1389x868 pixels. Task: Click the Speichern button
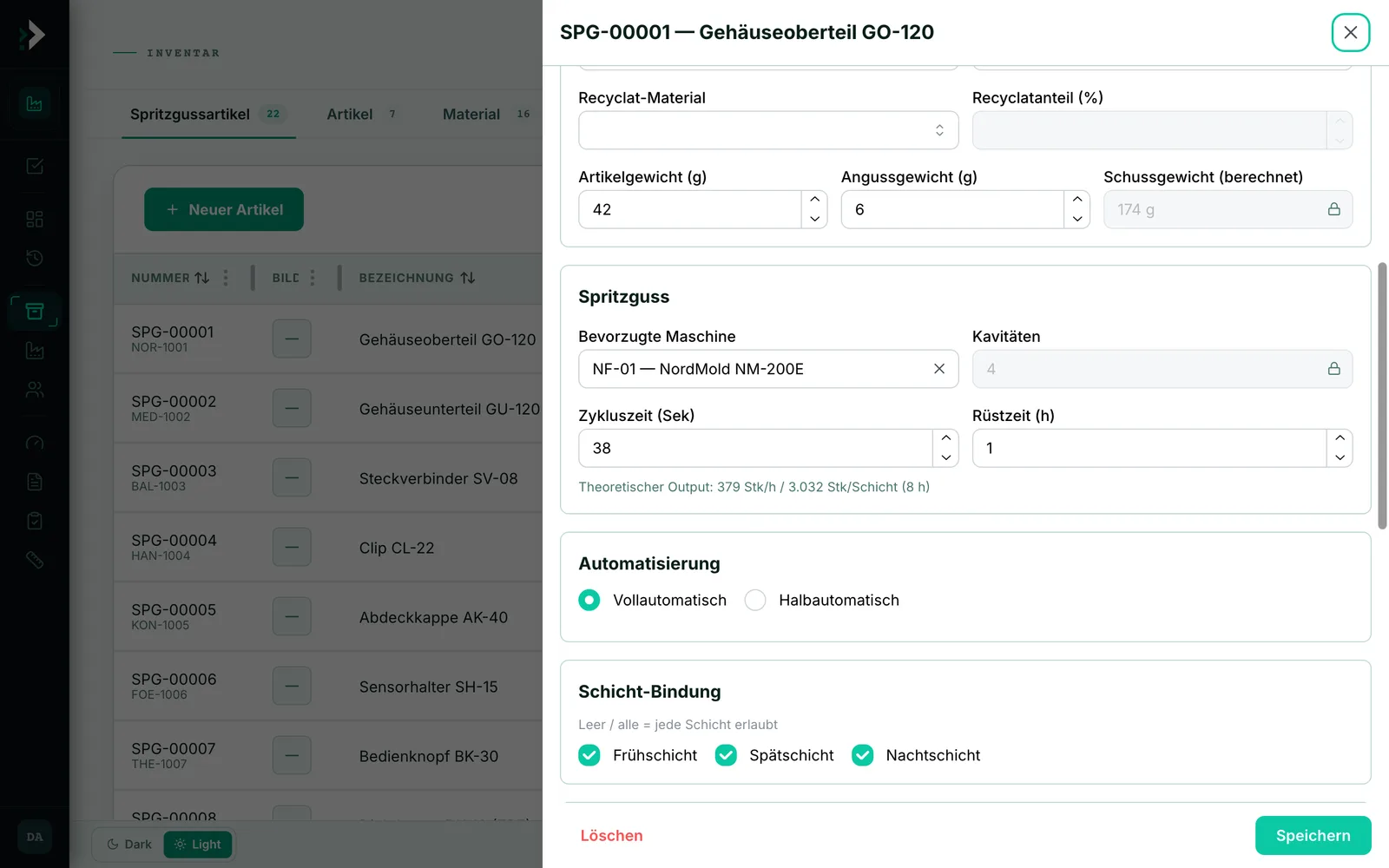coord(1313,835)
